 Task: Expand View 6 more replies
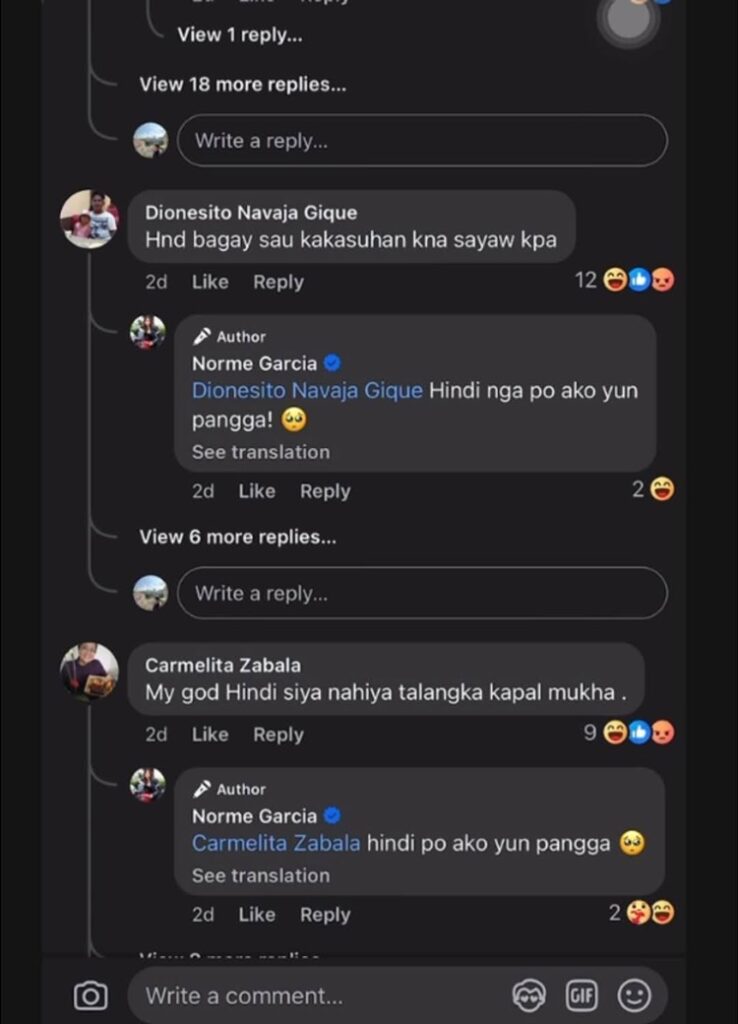238,537
